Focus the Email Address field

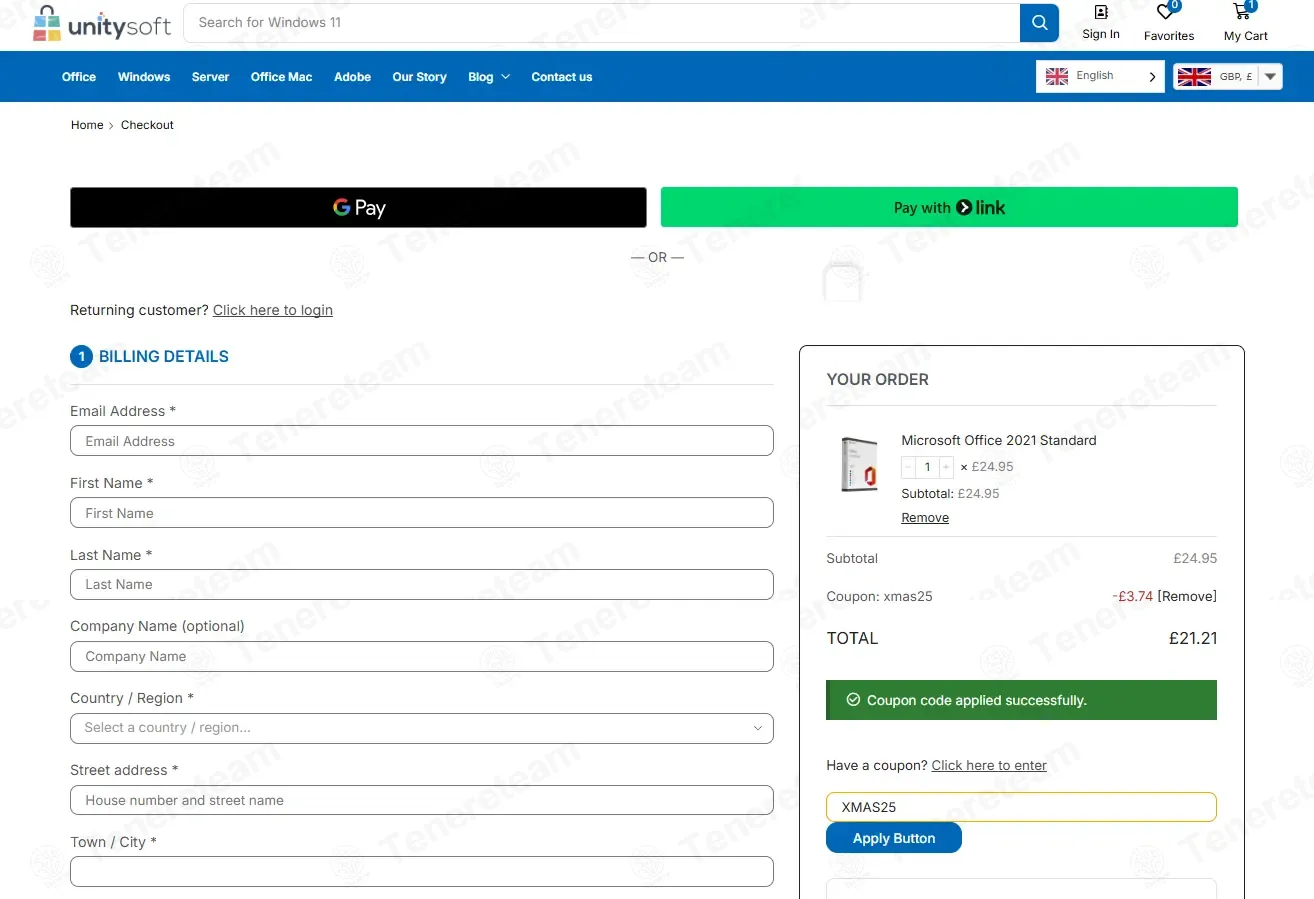click(x=421, y=441)
